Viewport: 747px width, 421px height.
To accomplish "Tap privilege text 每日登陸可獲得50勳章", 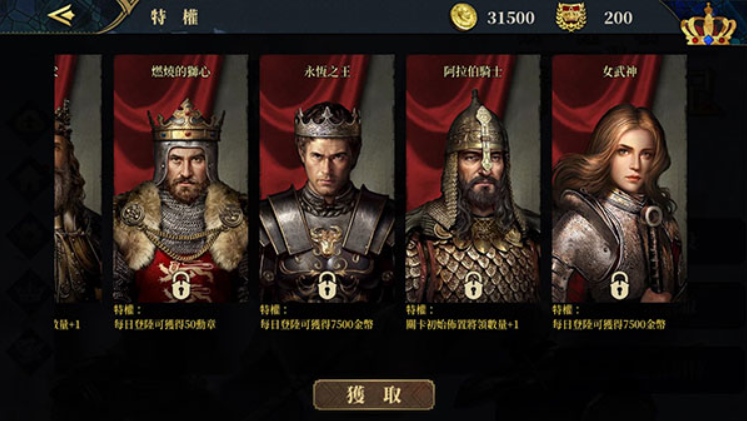I will 165,325.
